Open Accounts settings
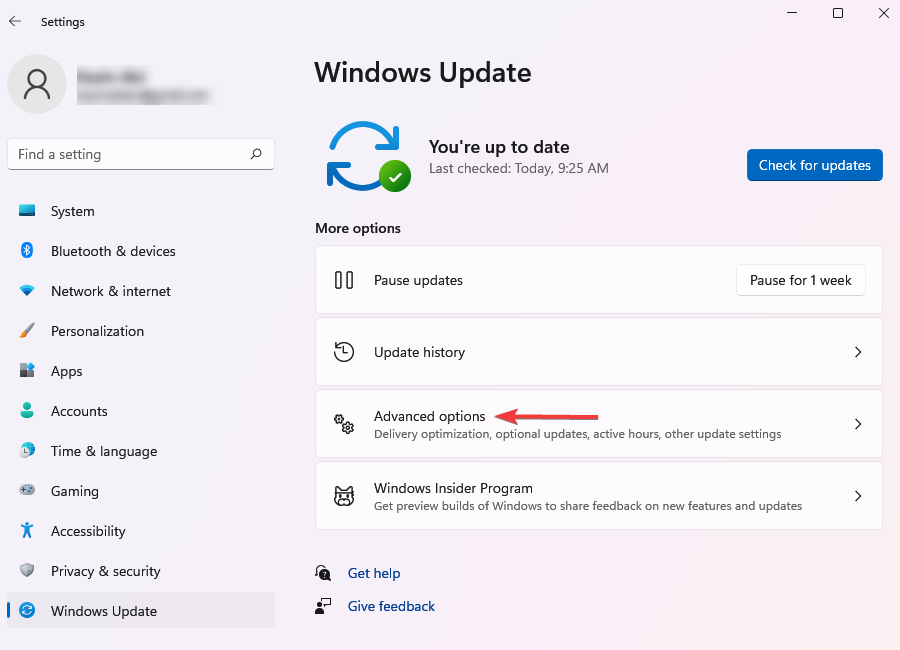Image resolution: width=900 pixels, height=650 pixels. (x=141, y=411)
